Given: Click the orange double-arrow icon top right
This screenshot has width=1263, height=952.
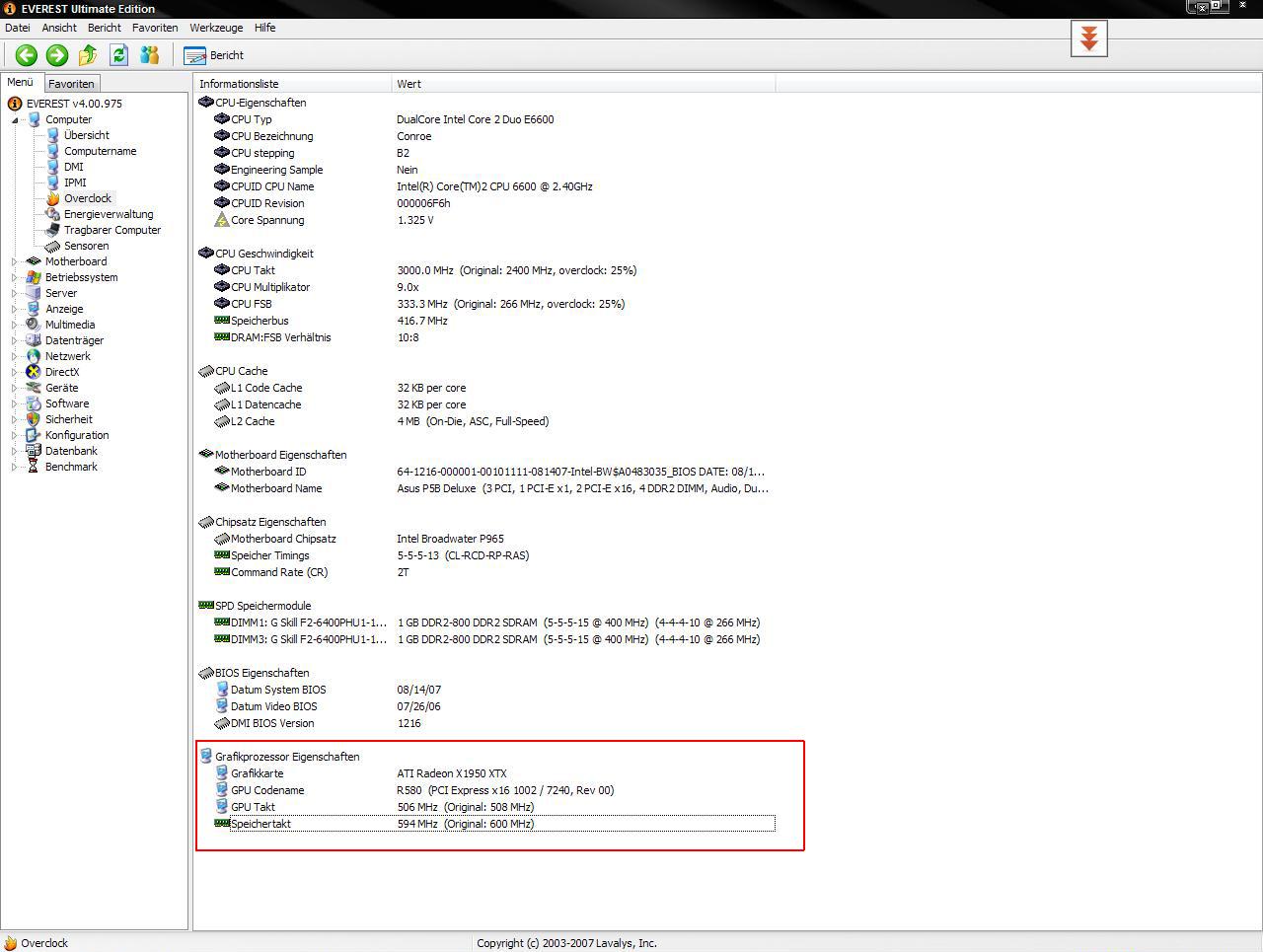Looking at the screenshot, I should 1089,38.
